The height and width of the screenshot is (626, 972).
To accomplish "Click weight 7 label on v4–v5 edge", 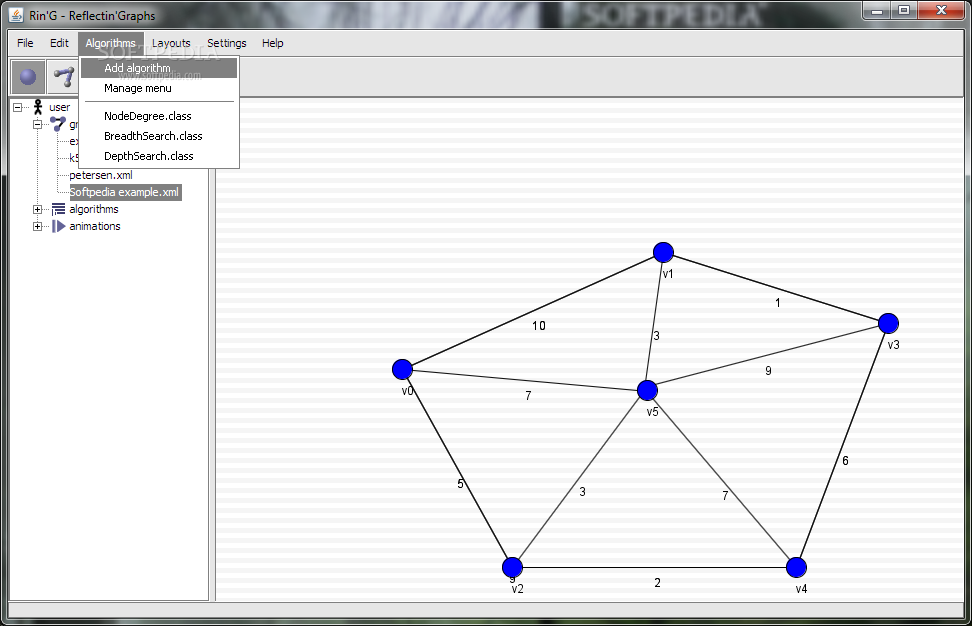I will point(725,495).
